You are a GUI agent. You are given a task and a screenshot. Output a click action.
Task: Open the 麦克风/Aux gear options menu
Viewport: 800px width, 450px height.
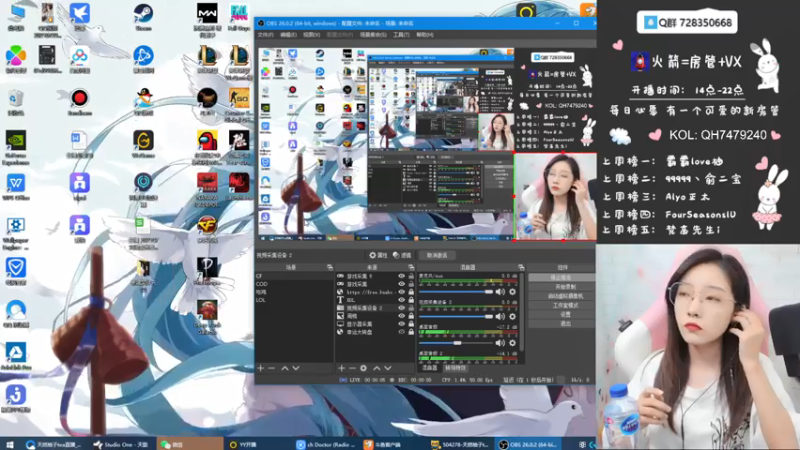tap(512, 292)
